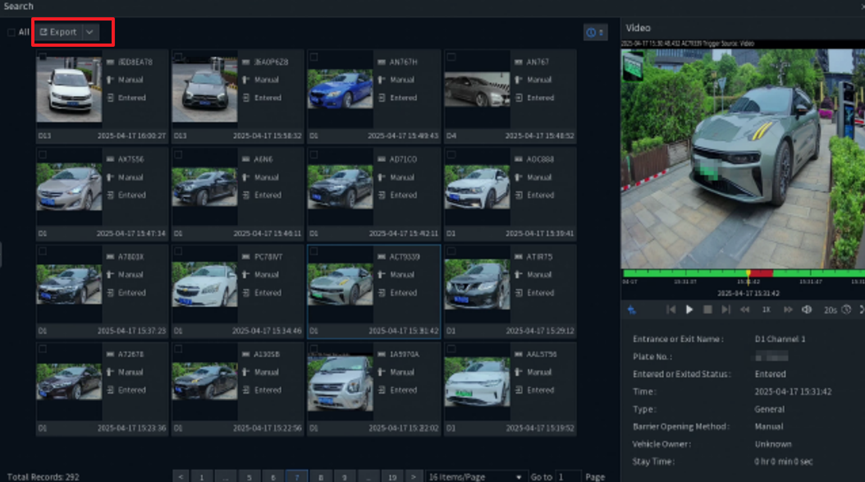Select checkbox on the ACT9339 record

(x=314, y=251)
